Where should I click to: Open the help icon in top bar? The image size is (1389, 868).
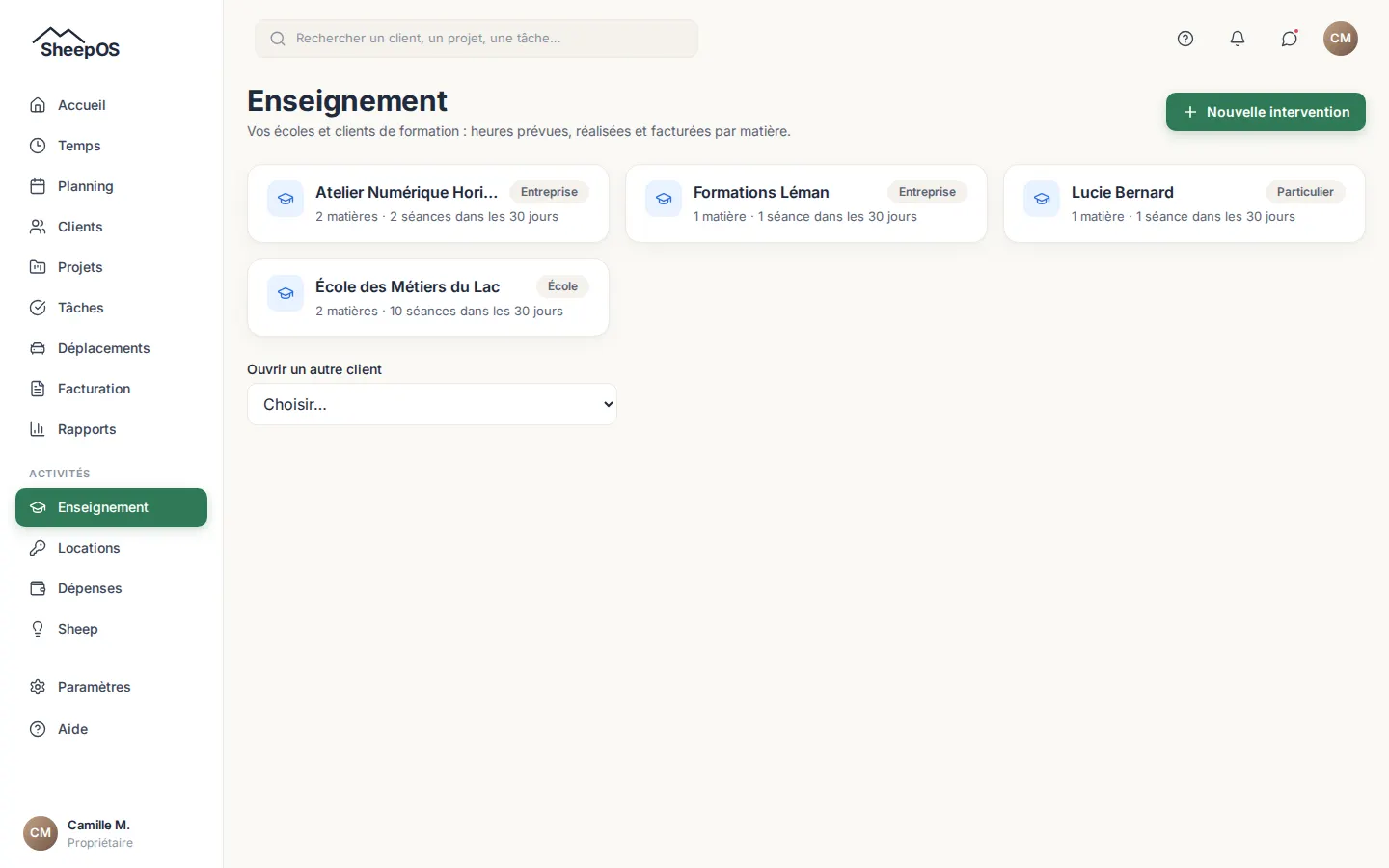(1185, 39)
